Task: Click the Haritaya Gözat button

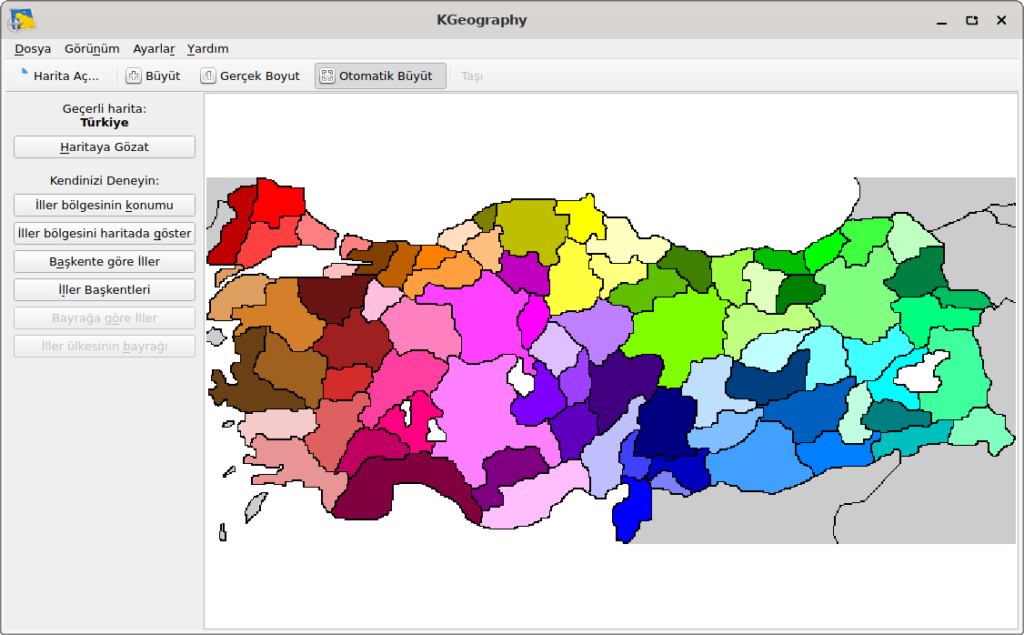Action: [104, 147]
